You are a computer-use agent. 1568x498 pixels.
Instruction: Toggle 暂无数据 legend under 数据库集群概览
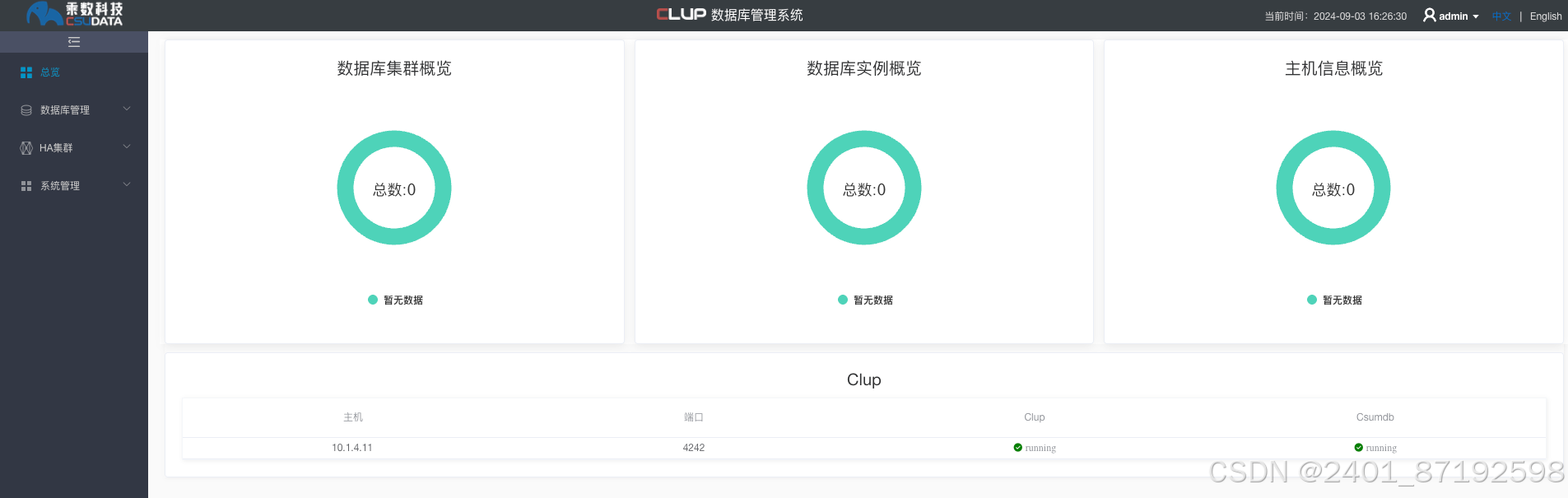click(395, 300)
